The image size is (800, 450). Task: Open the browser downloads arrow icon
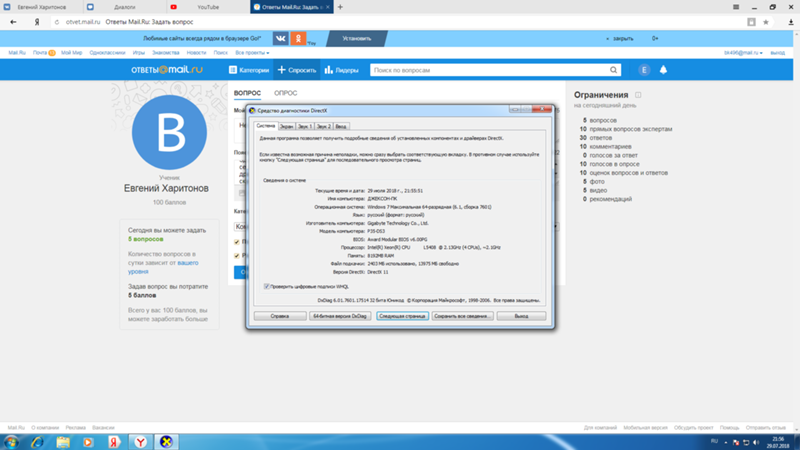click(x=790, y=22)
